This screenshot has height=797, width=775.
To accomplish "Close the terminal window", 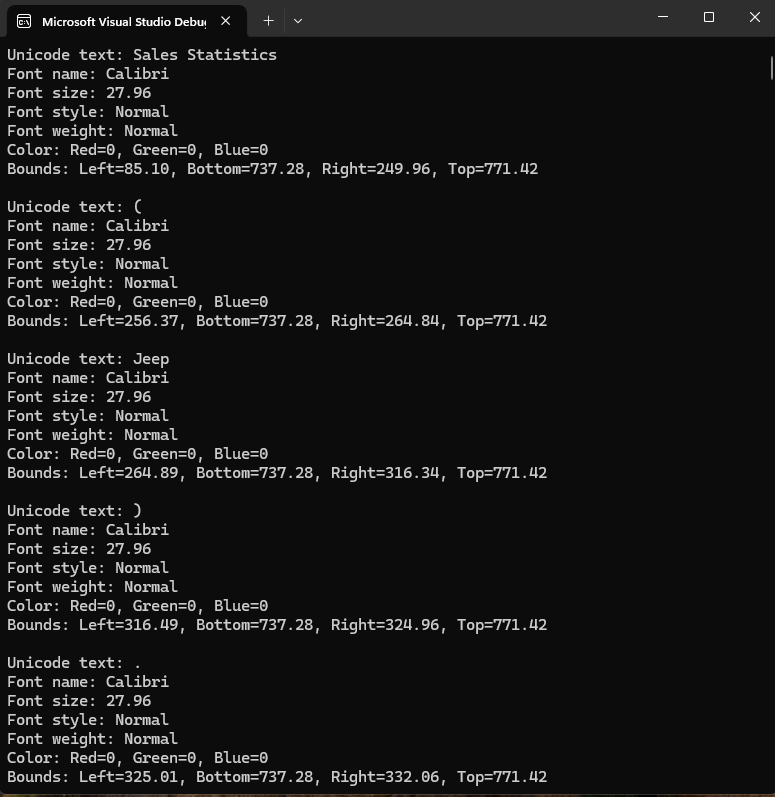I will pos(755,17).
